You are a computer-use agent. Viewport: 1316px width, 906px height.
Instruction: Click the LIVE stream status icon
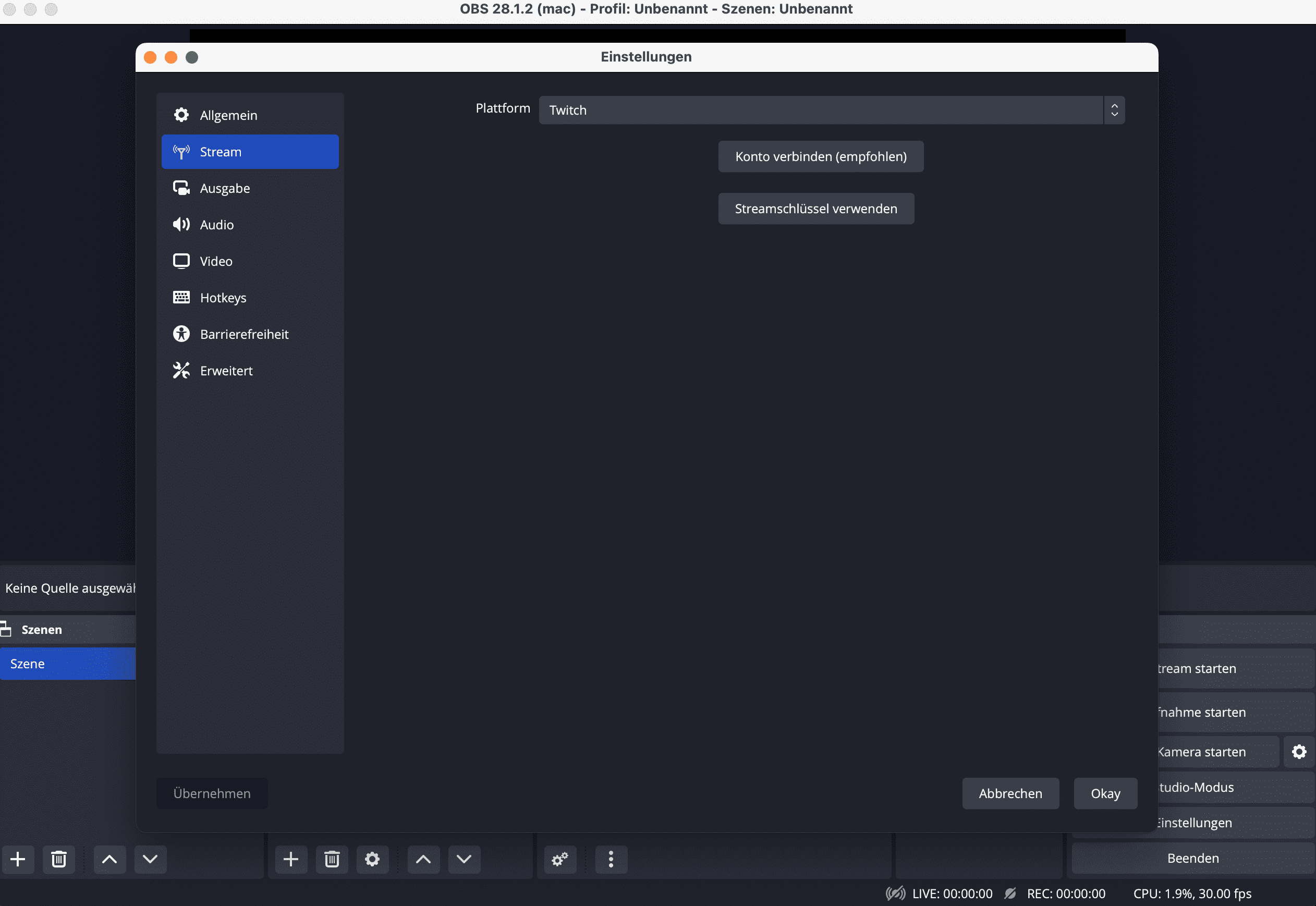(x=895, y=893)
